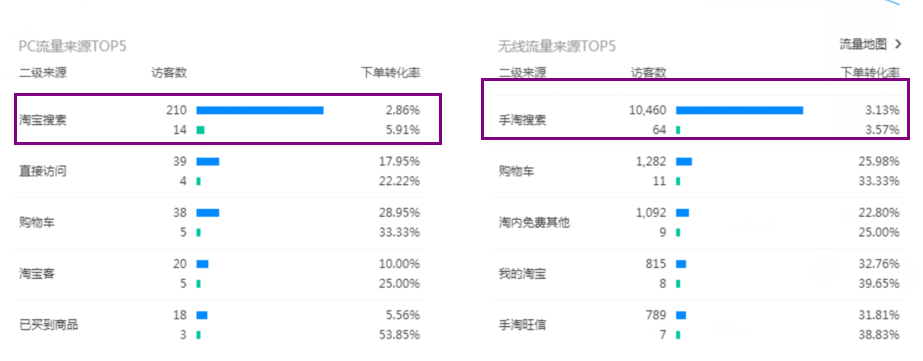This screenshot has height=361, width=923.
Task: Open the 直接访问 source in PC list
Action: click(43, 171)
